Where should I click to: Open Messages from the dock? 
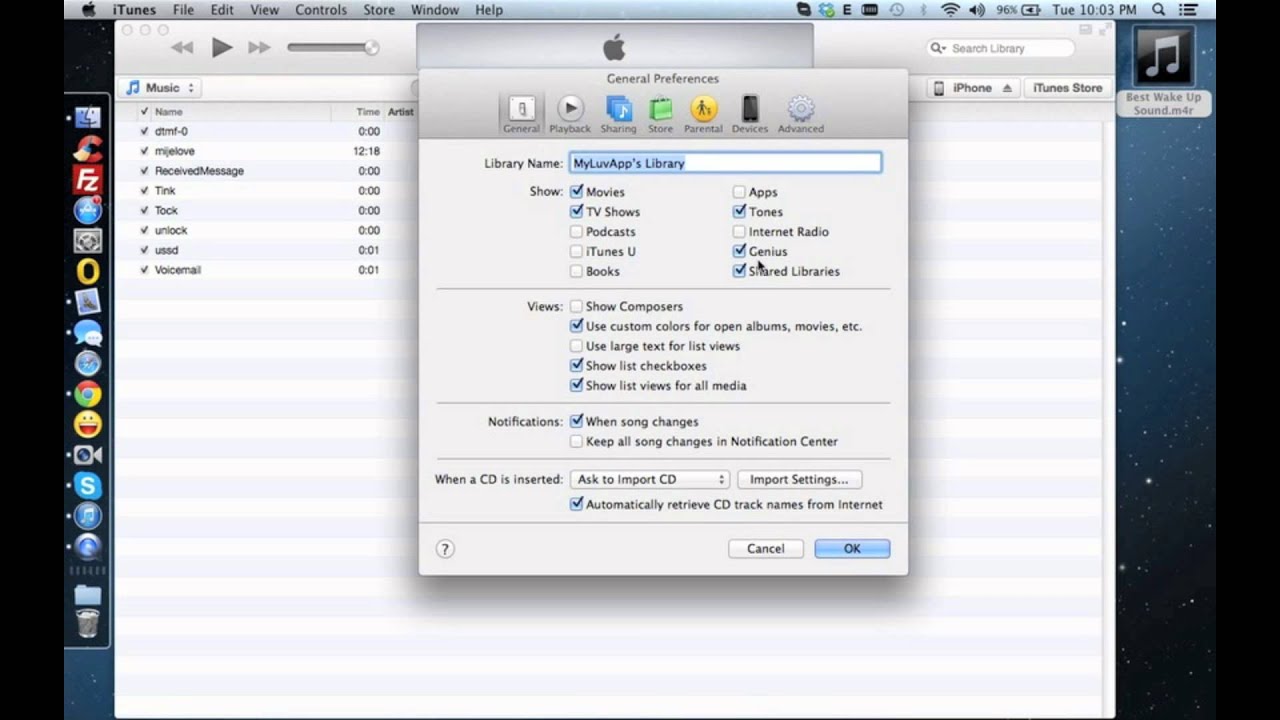(88, 333)
